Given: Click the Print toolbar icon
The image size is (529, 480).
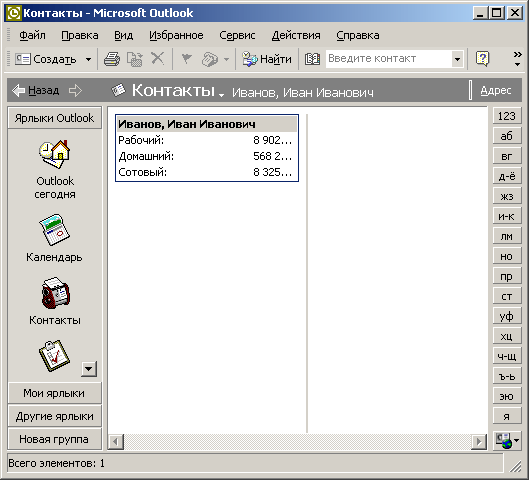Looking at the screenshot, I should (x=112, y=59).
